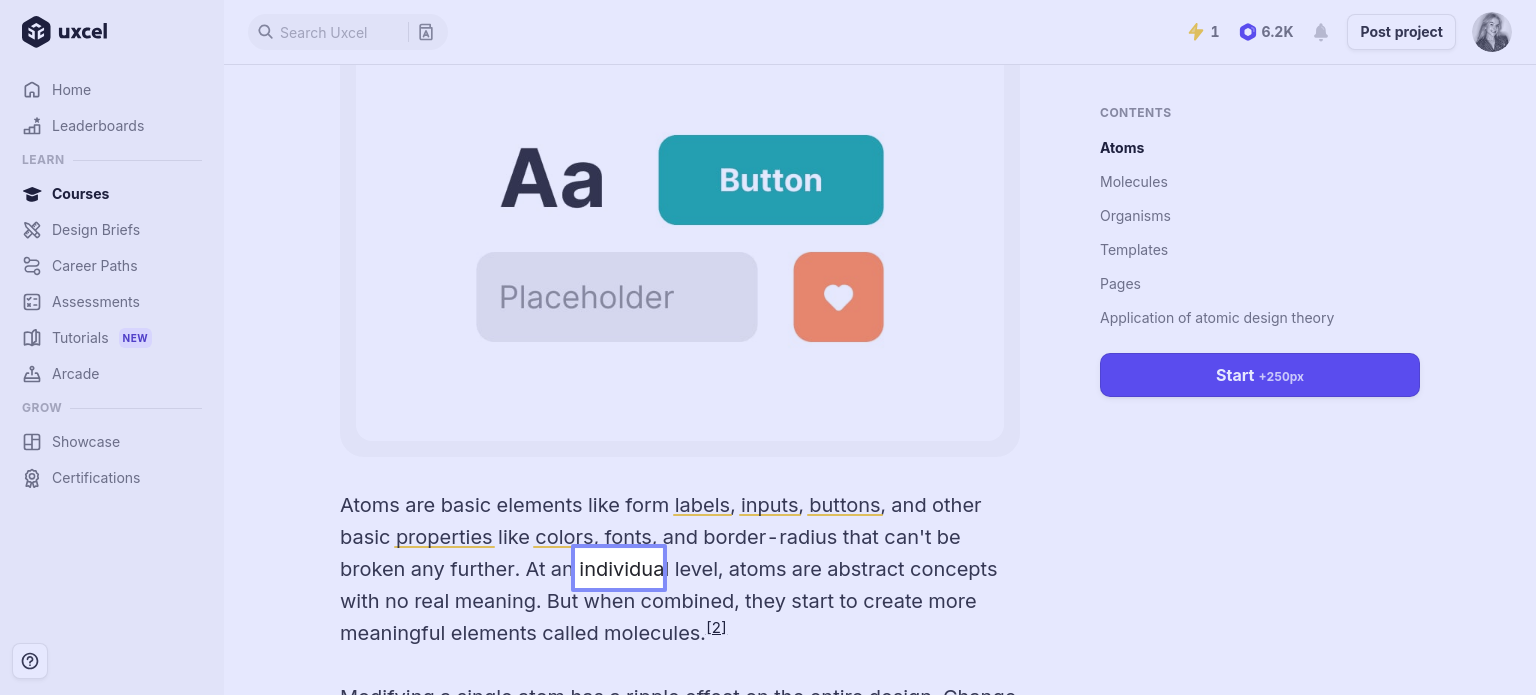The width and height of the screenshot is (1536, 695).
Task: Select Tutorials in the sidebar
Action: tap(80, 338)
